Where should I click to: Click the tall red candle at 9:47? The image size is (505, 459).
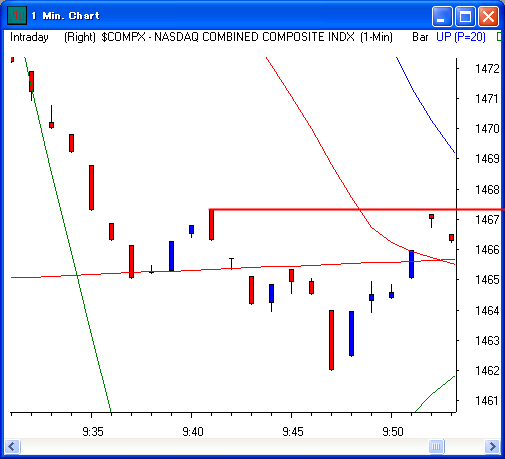[331, 340]
